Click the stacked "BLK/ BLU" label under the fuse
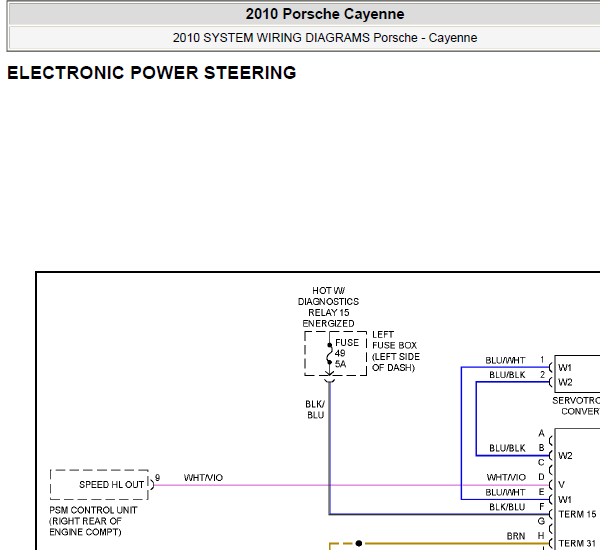 (x=315, y=410)
